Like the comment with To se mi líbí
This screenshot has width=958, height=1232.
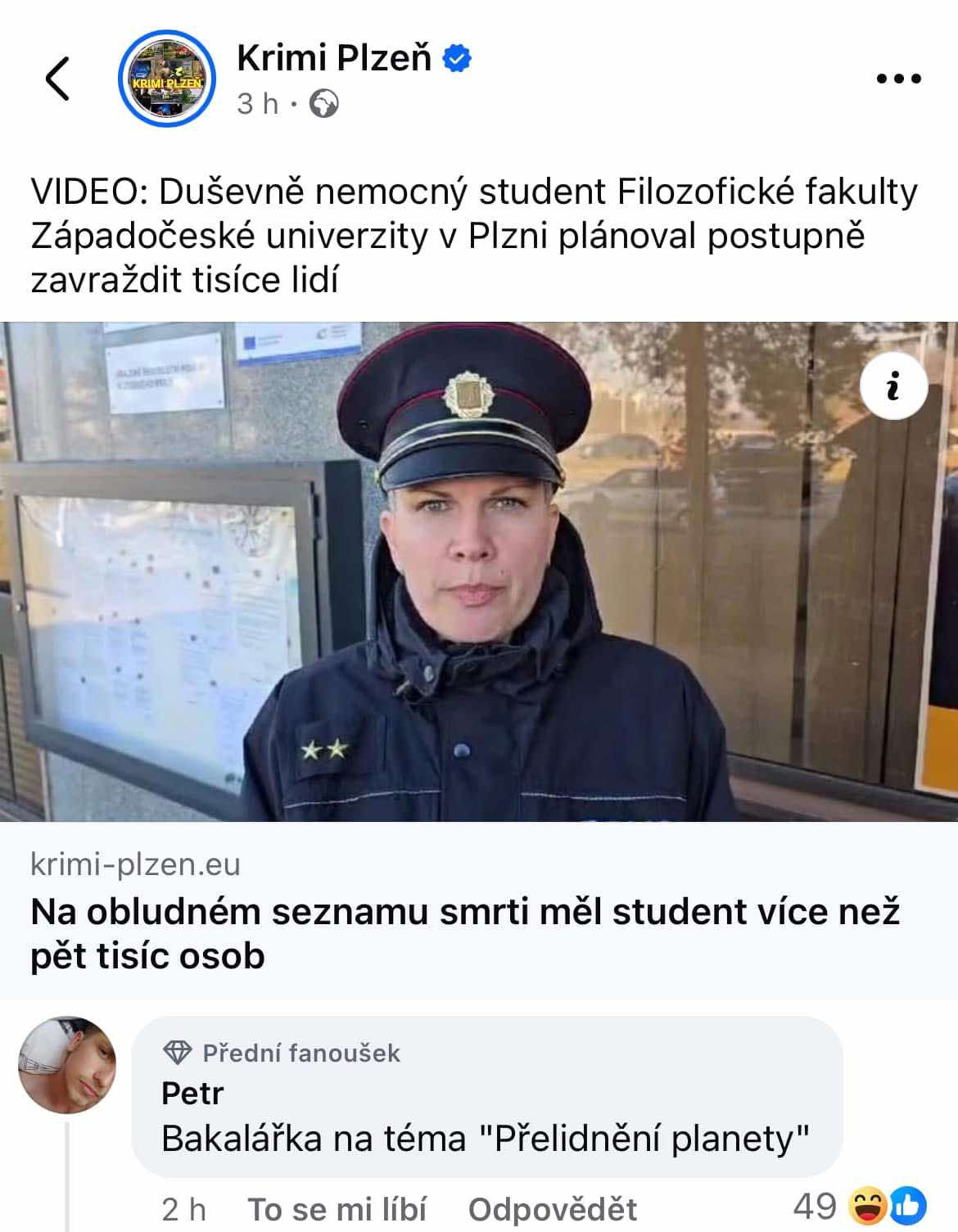337,1209
